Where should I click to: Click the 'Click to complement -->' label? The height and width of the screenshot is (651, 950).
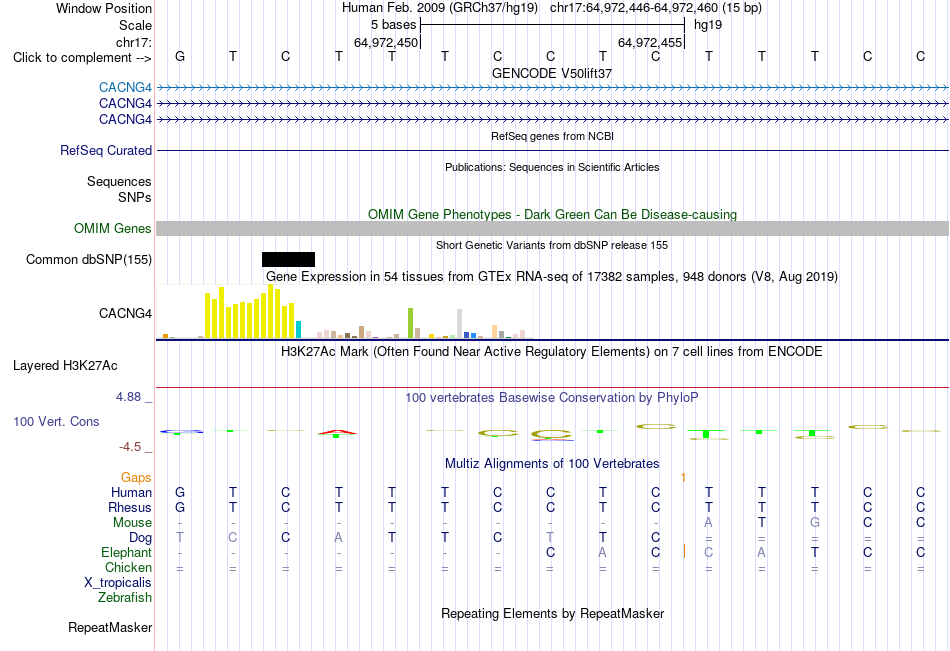[x=82, y=58]
